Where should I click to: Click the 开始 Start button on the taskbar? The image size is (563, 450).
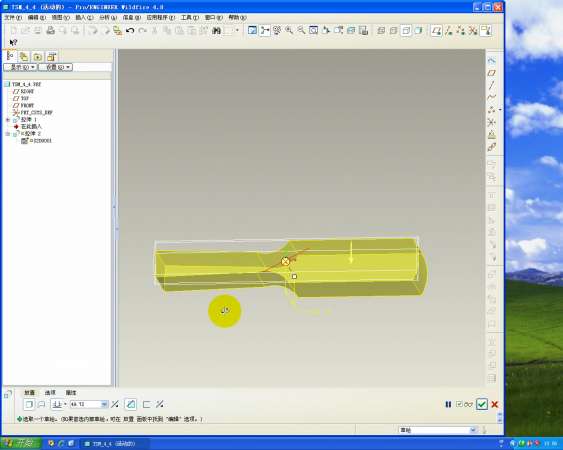pyautogui.click(x=21, y=444)
